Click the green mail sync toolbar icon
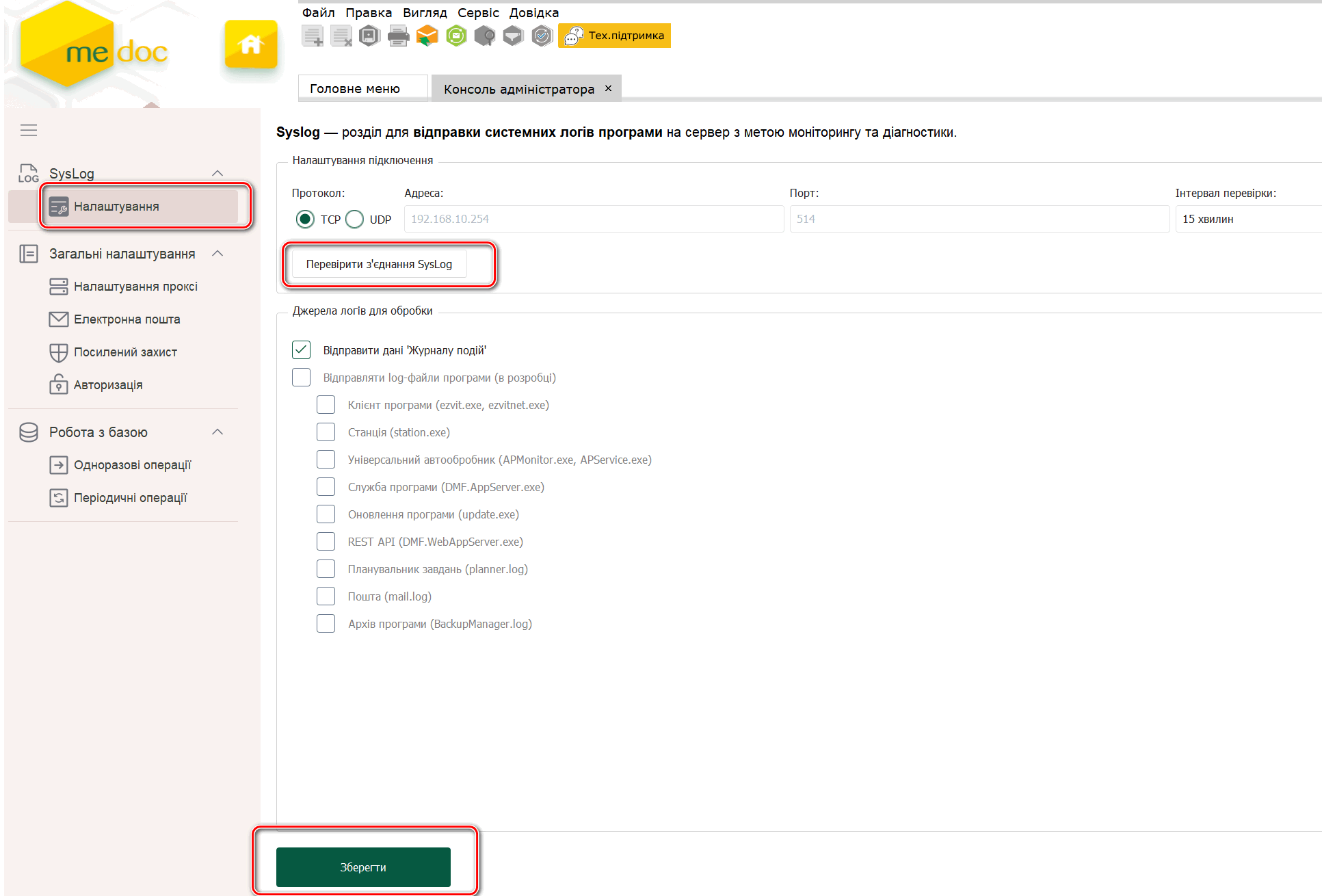Image resolution: width=1322 pixels, height=896 pixels. 456,36
